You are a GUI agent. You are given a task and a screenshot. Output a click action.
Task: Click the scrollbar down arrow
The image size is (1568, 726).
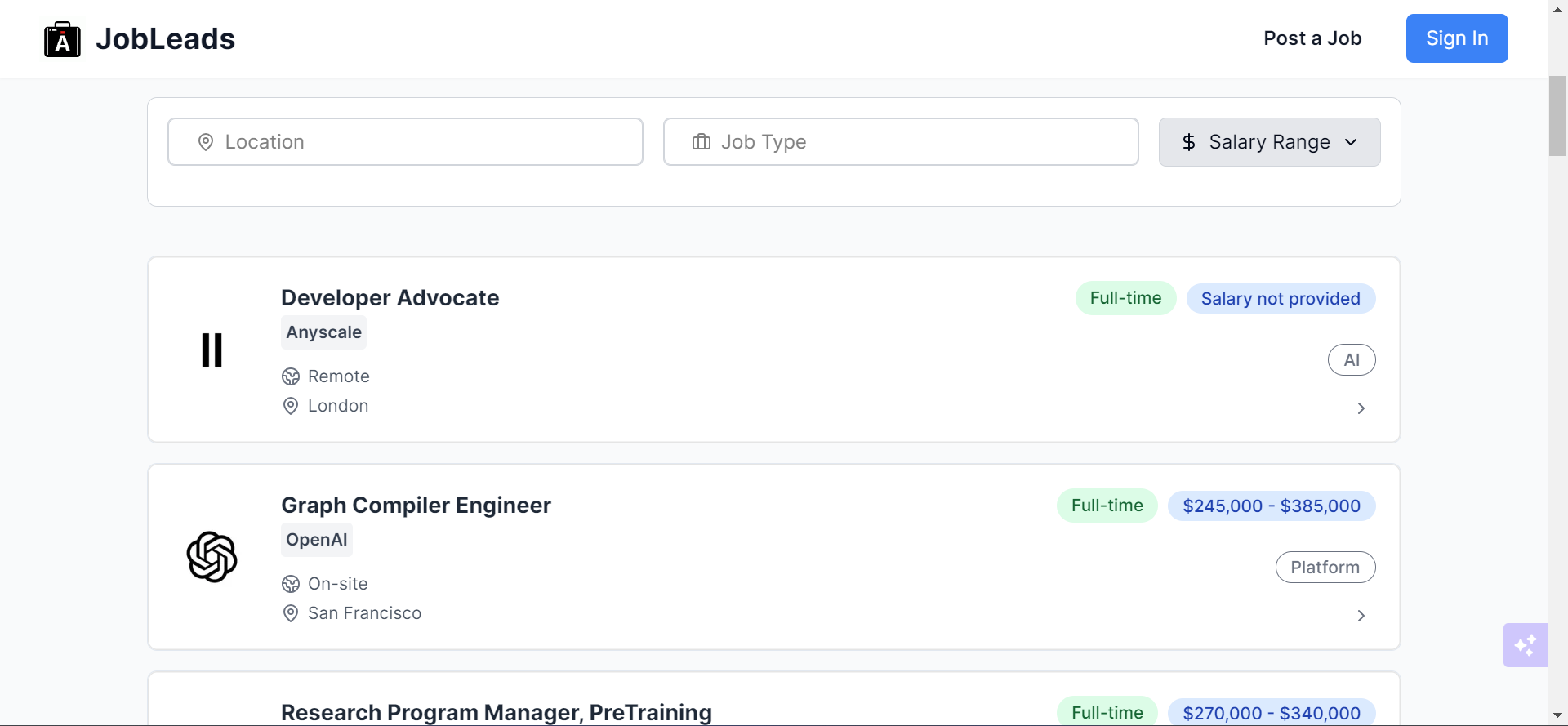pos(1557,716)
